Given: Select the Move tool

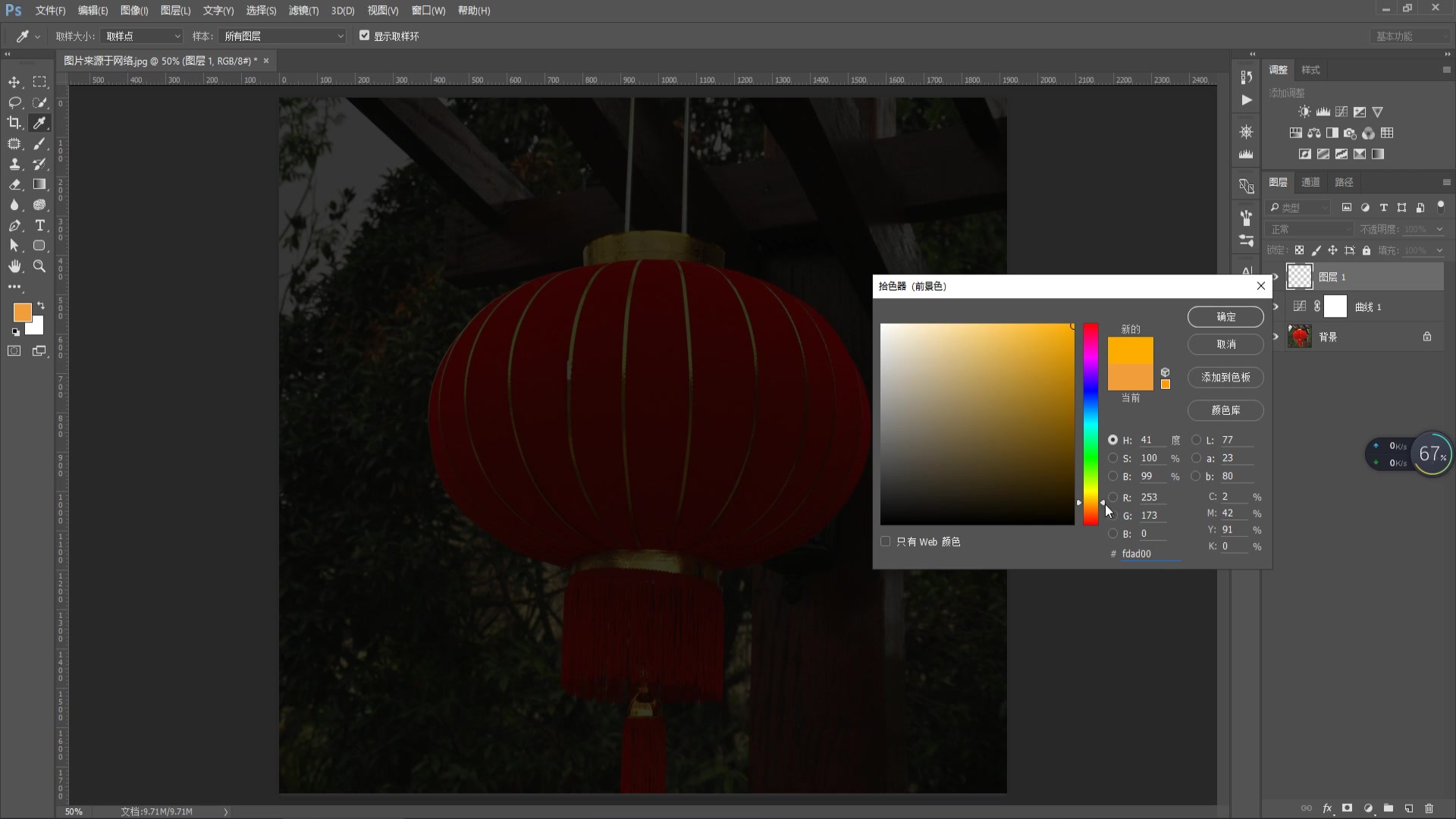Looking at the screenshot, I should click(x=14, y=82).
